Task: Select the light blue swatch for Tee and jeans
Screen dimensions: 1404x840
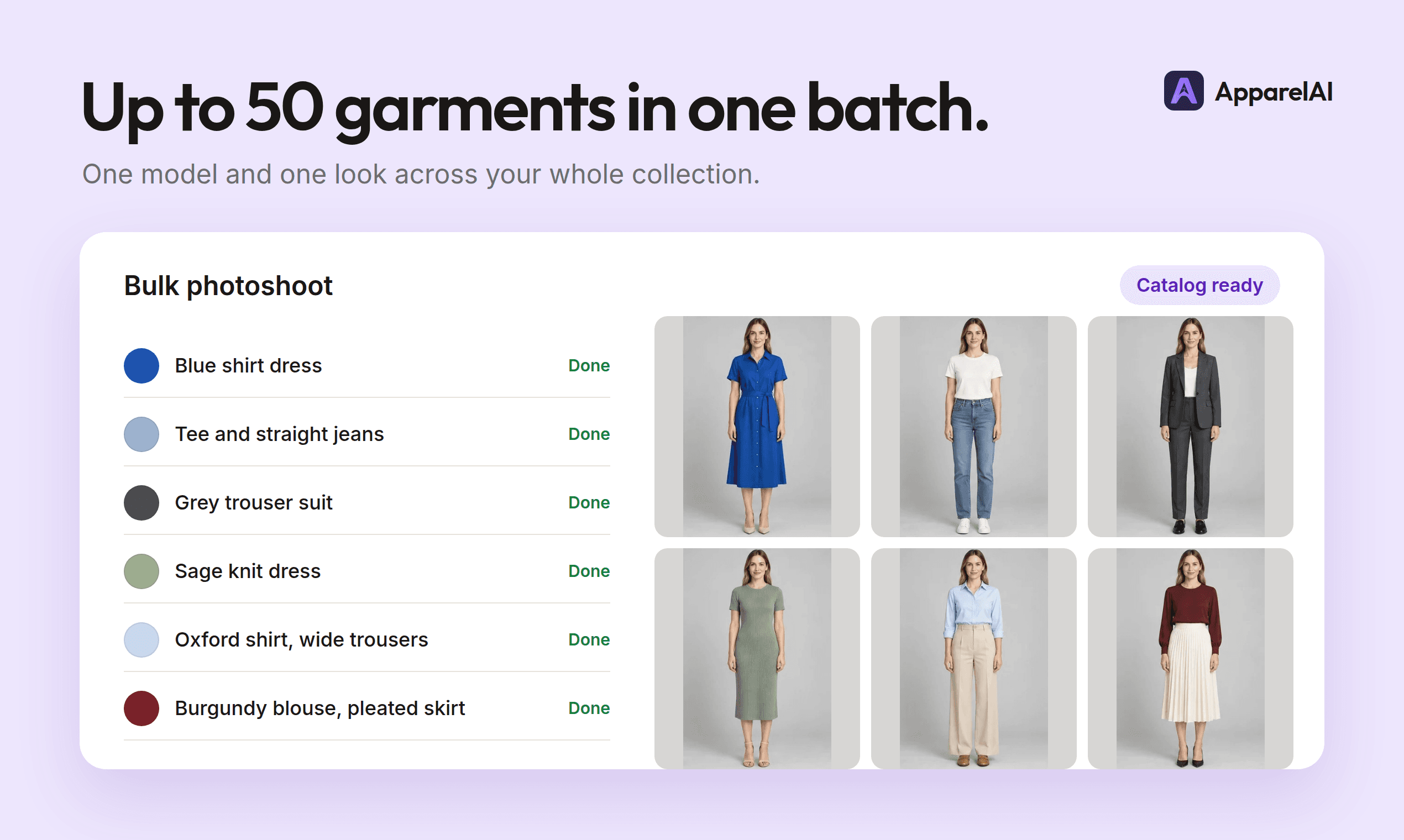Action: pyautogui.click(x=142, y=434)
